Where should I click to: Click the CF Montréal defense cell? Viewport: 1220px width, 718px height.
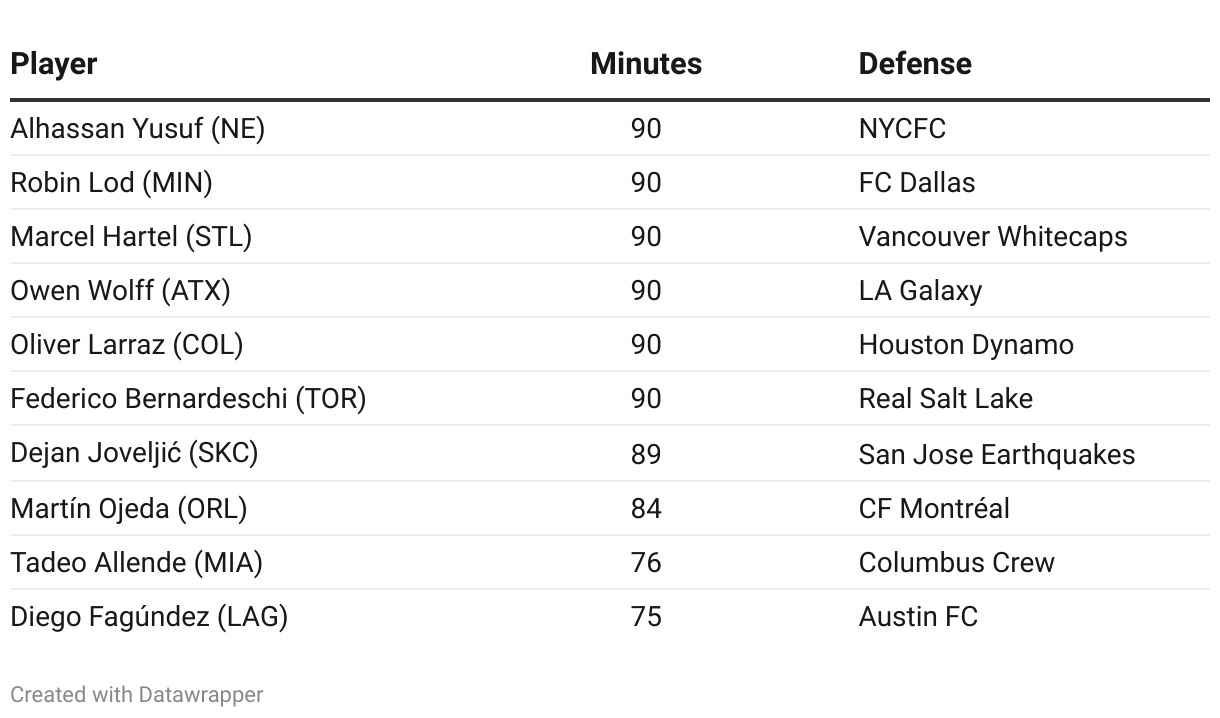[x=933, y=508]
